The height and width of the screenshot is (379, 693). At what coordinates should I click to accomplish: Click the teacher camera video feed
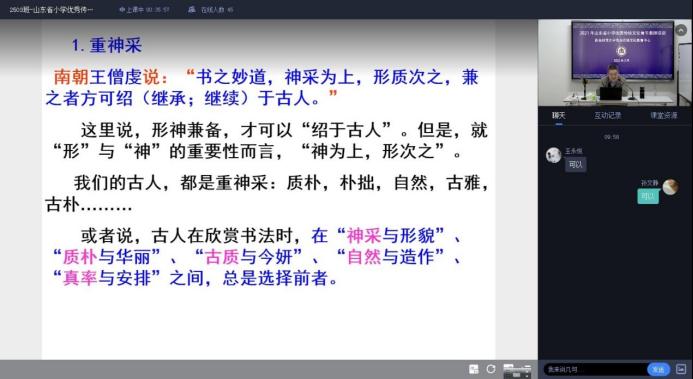[x=614, y=63]
